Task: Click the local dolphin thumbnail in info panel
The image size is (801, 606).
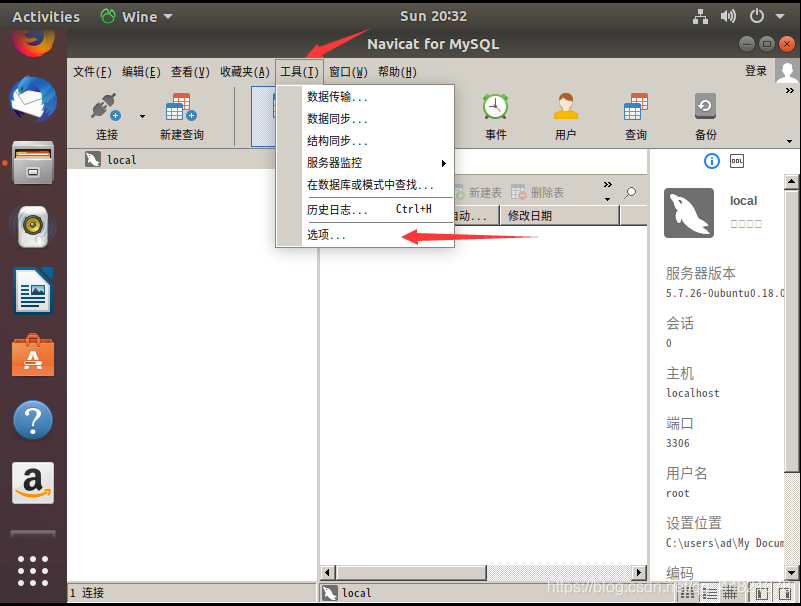Action: pos(689,213)
